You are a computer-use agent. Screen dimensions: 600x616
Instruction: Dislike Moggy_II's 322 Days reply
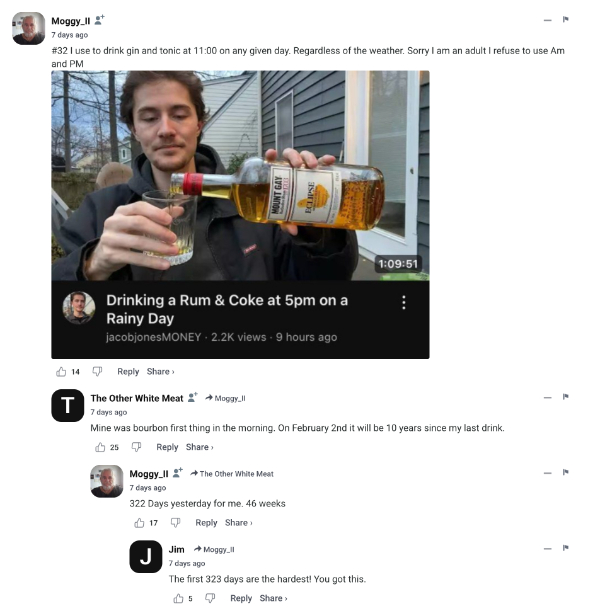coord(175,522)
